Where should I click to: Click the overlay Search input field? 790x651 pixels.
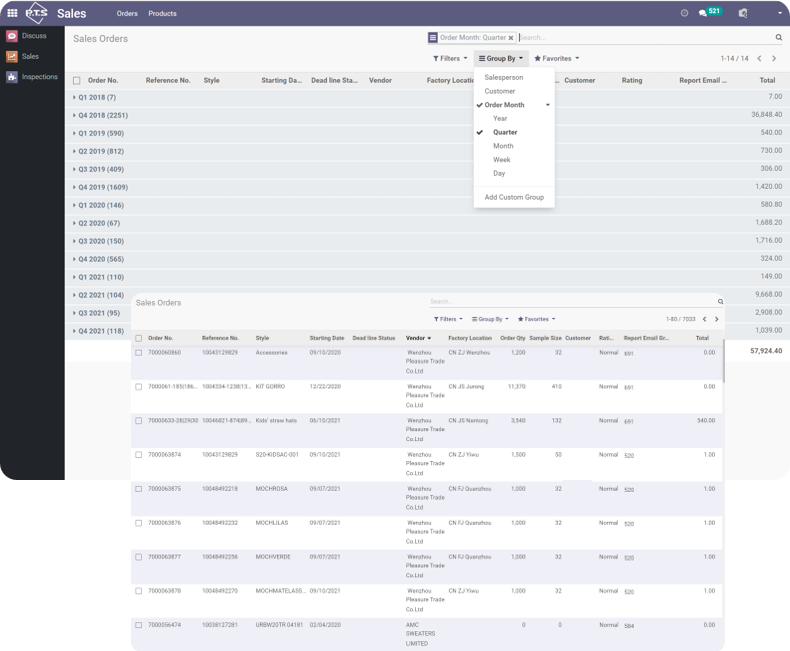tap(572, 301)
